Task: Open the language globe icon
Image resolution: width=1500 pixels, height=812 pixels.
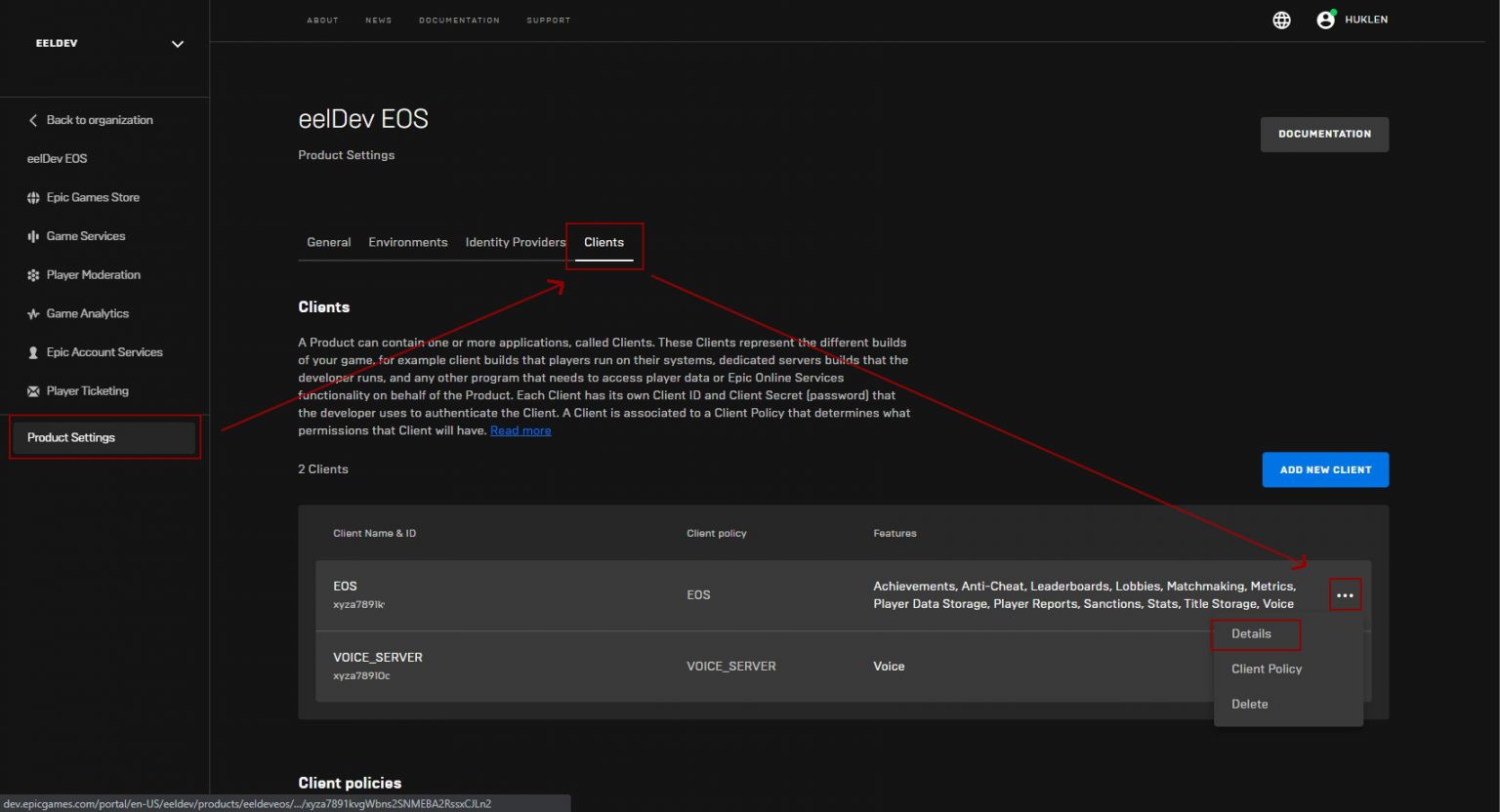Action: tap(1281, 20)
